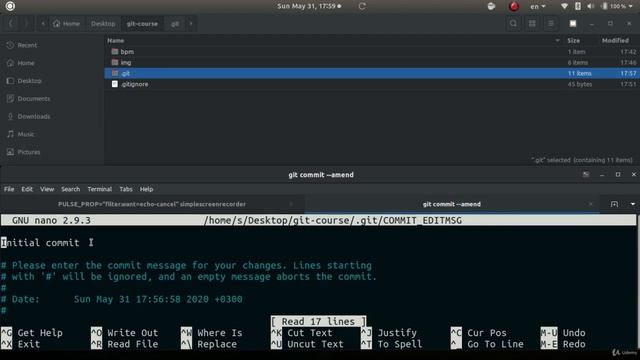Open the date and time clock menu
This screenshot has width=640, height=360.
tap(309, 6)
